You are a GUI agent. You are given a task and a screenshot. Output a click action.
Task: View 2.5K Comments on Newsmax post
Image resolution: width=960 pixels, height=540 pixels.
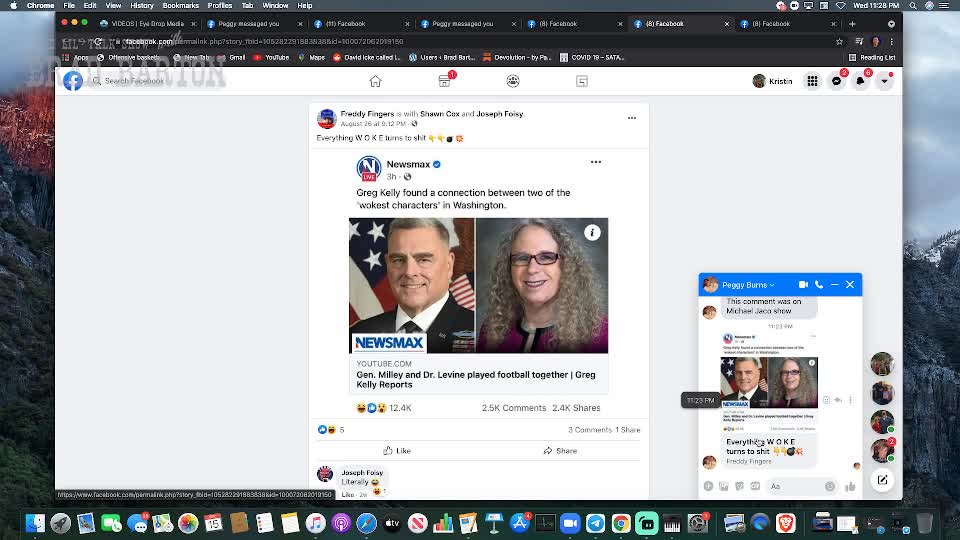pyautogui.click(x=514, y=408)
